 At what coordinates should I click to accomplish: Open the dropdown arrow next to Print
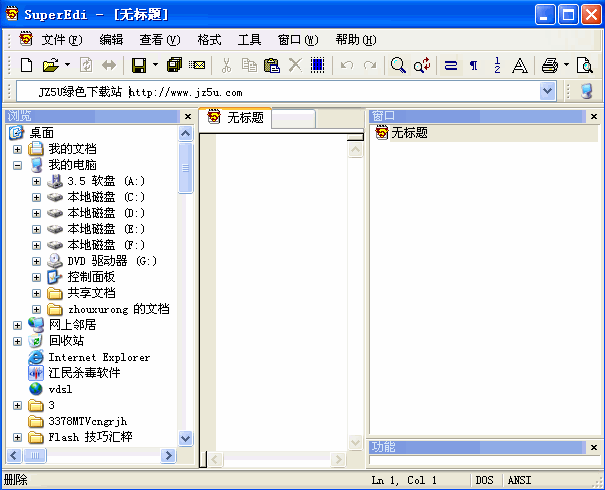pyautogui.click(x=566, y=65)
